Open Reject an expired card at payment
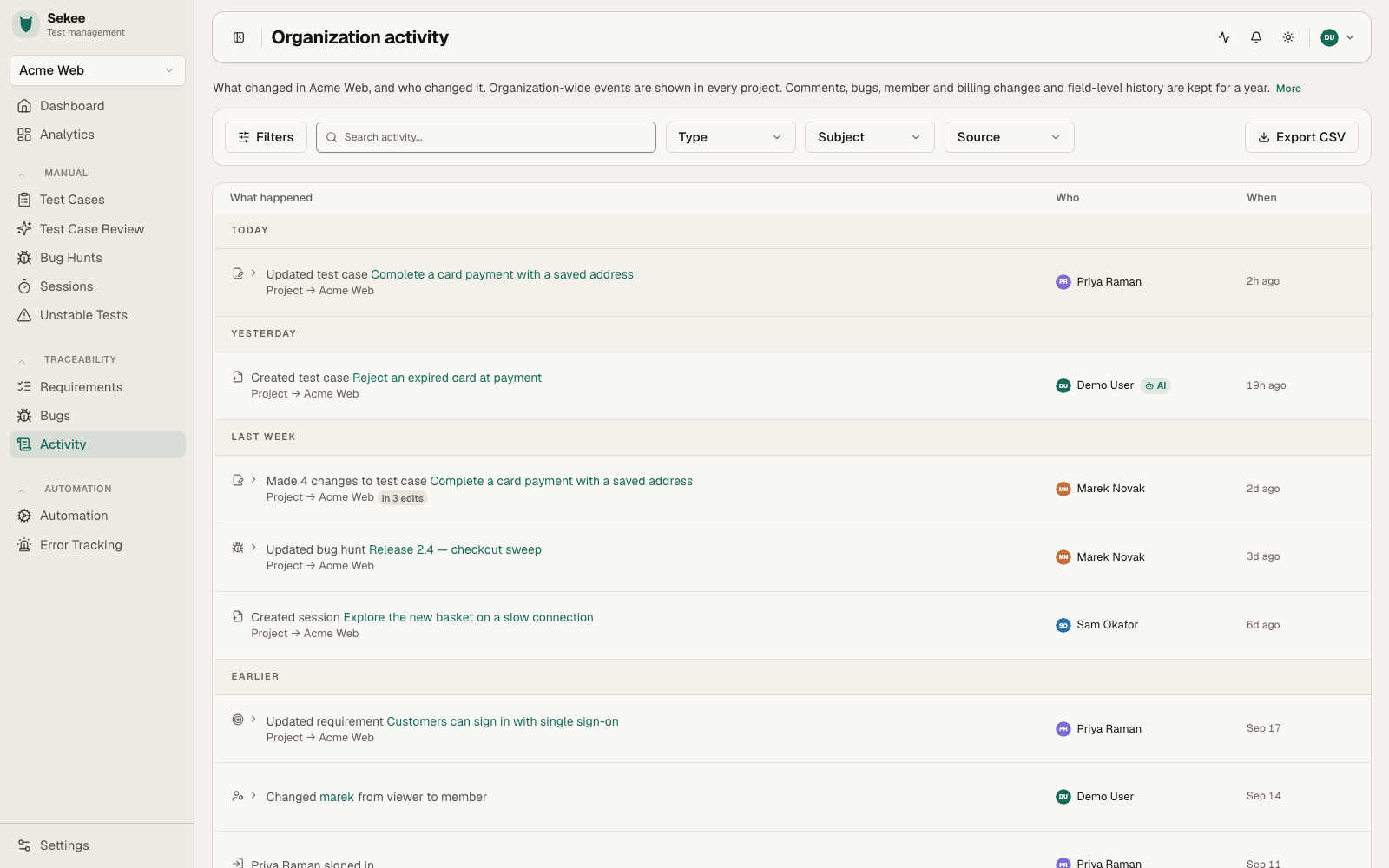The image size is (1389, 868). [447, 378]
